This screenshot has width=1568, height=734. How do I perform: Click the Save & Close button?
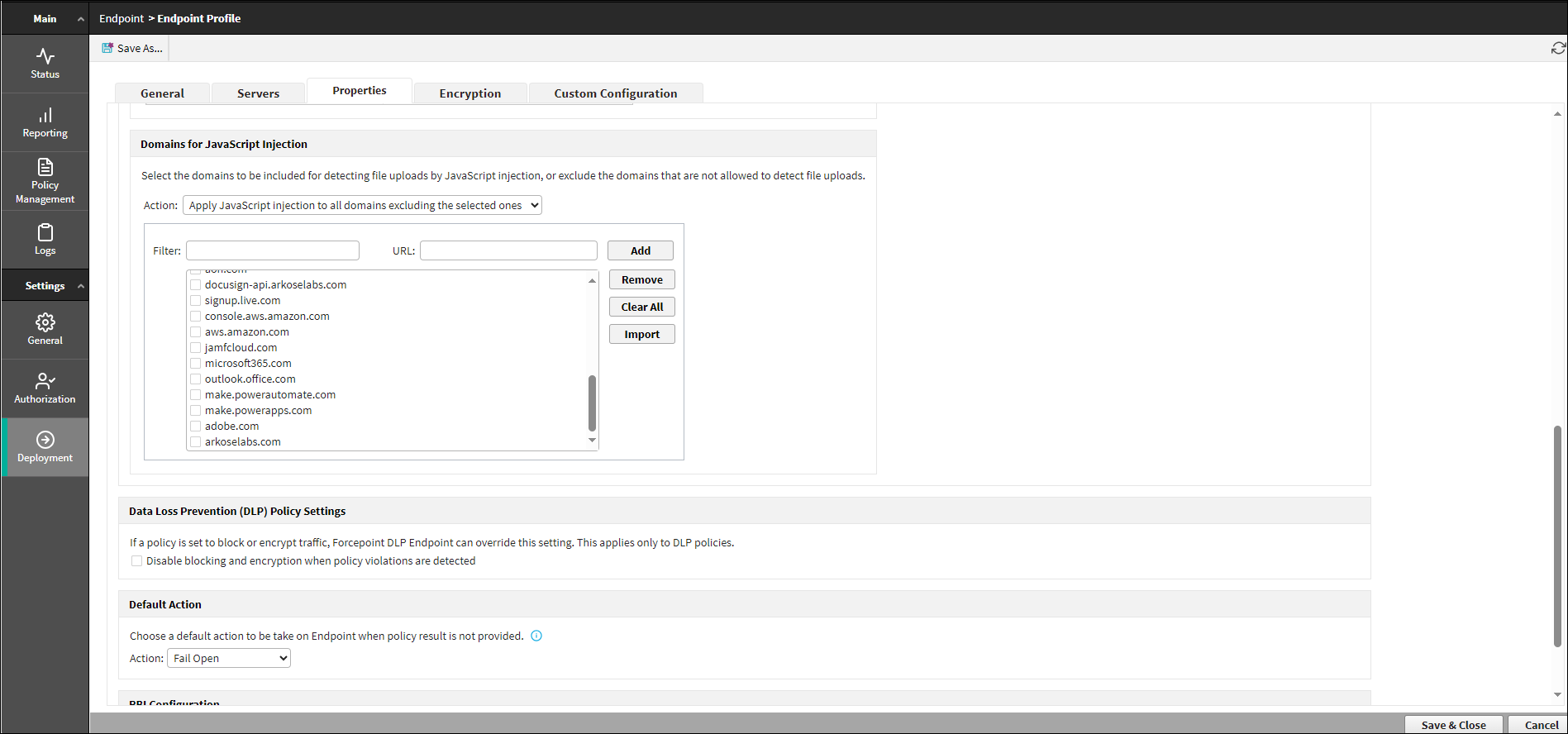coord(1453,725)
